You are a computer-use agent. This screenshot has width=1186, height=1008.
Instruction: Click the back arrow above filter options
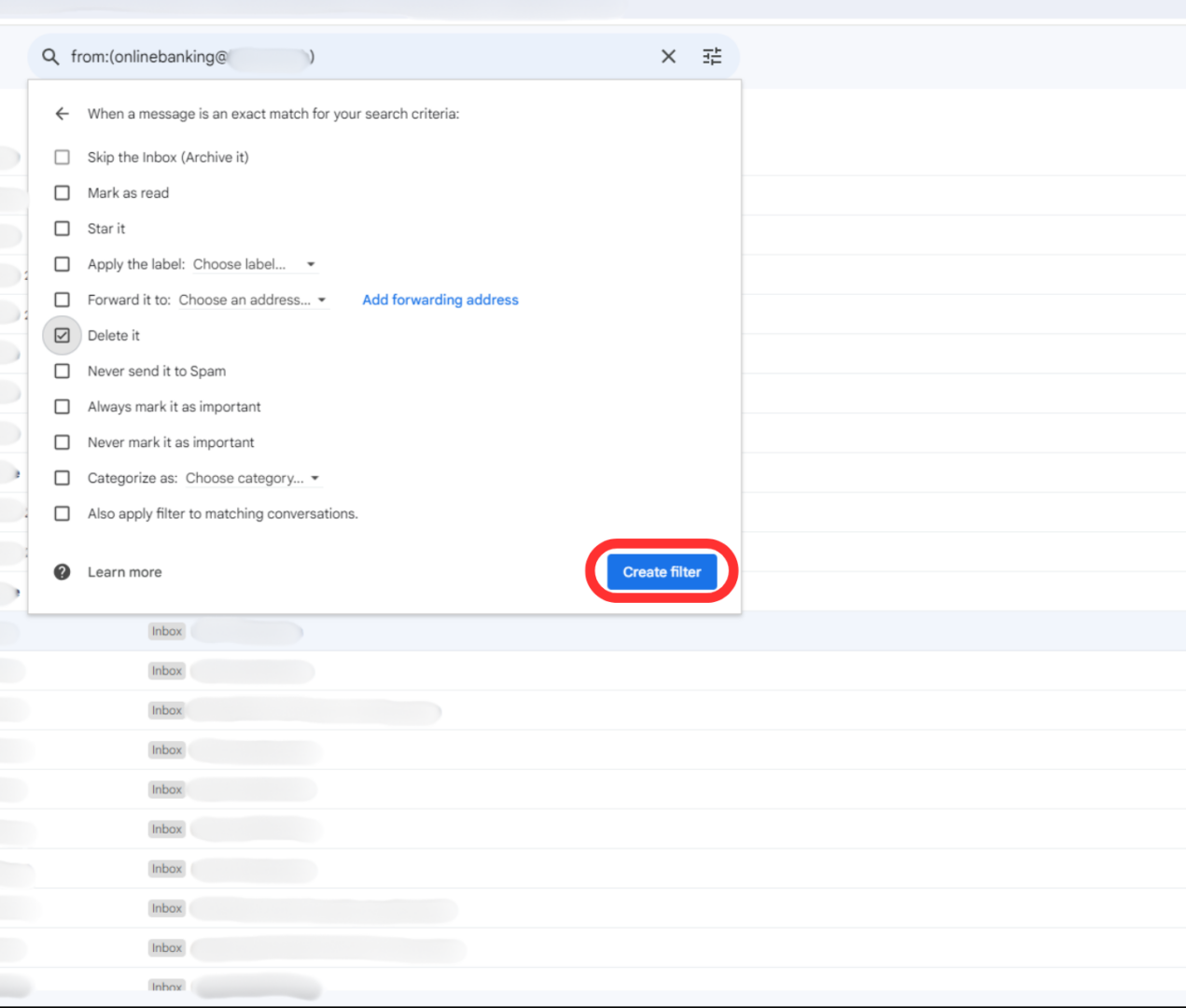coord(62,113)
